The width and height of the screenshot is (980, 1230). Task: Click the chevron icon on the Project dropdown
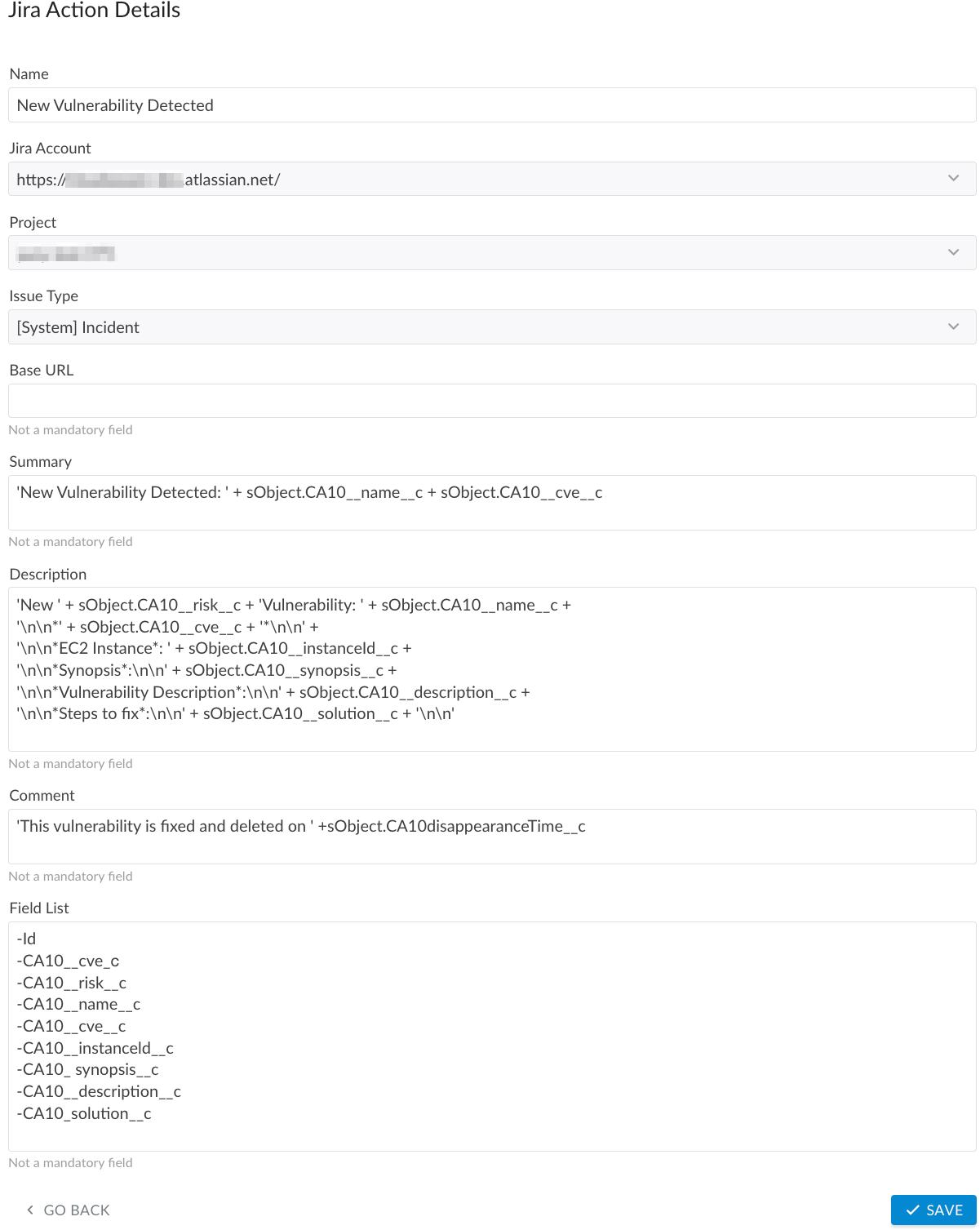[953, 252]
